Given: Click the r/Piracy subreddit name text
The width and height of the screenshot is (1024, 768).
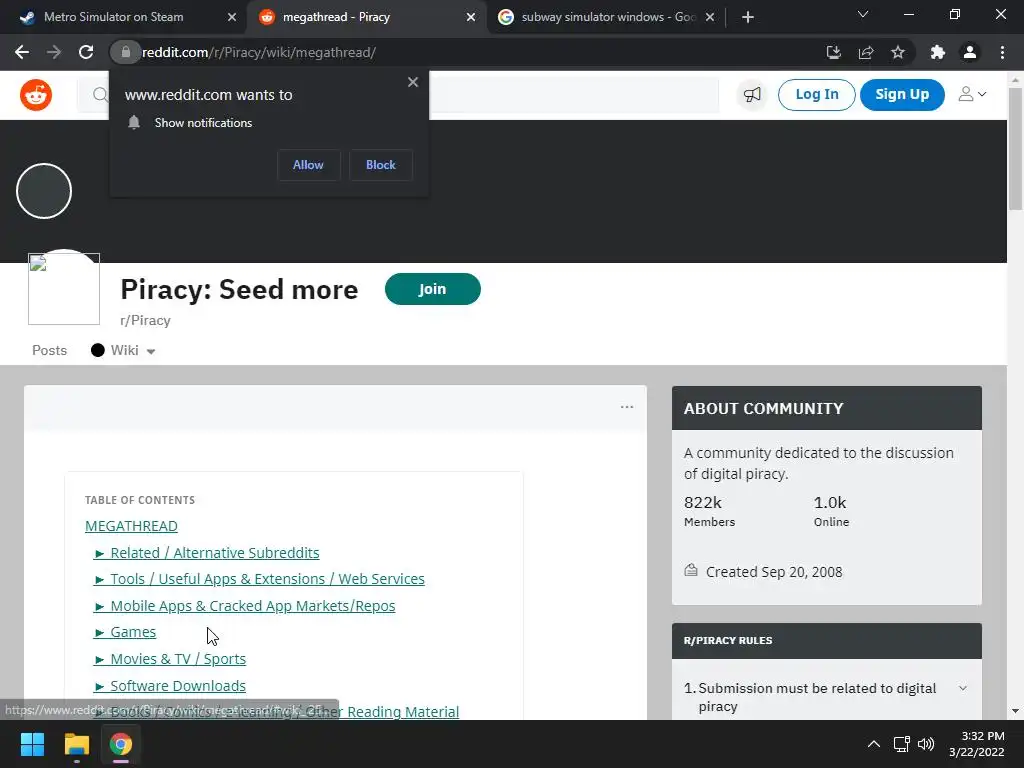Looking at the screenshot, I should 145,321.
